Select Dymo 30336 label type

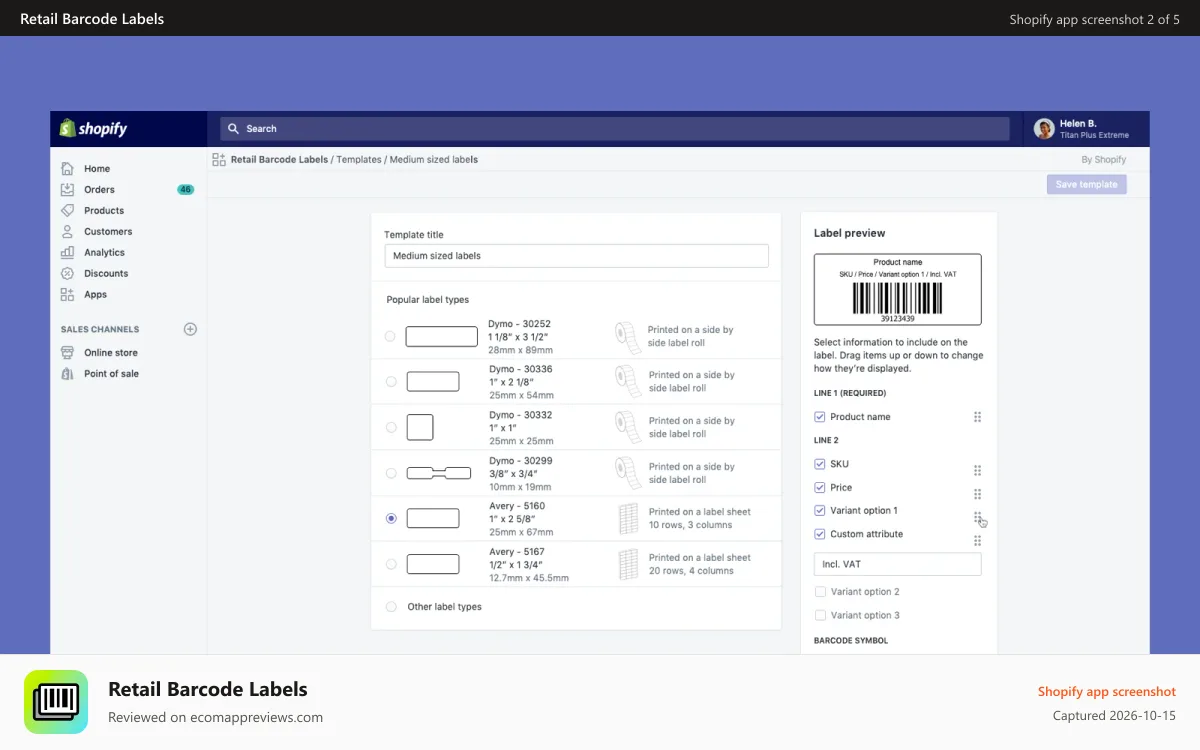tap(390, 381)
